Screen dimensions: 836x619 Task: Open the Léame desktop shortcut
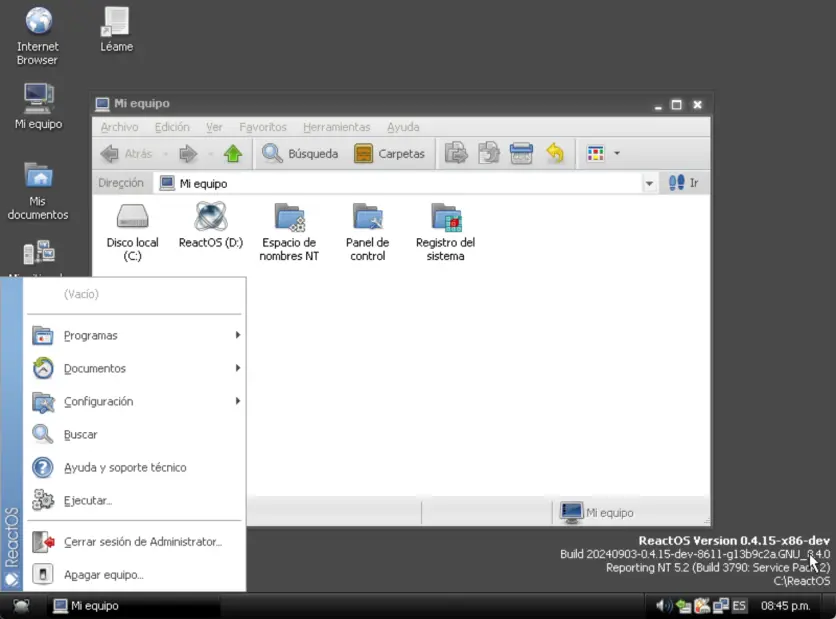click(116, 29)
